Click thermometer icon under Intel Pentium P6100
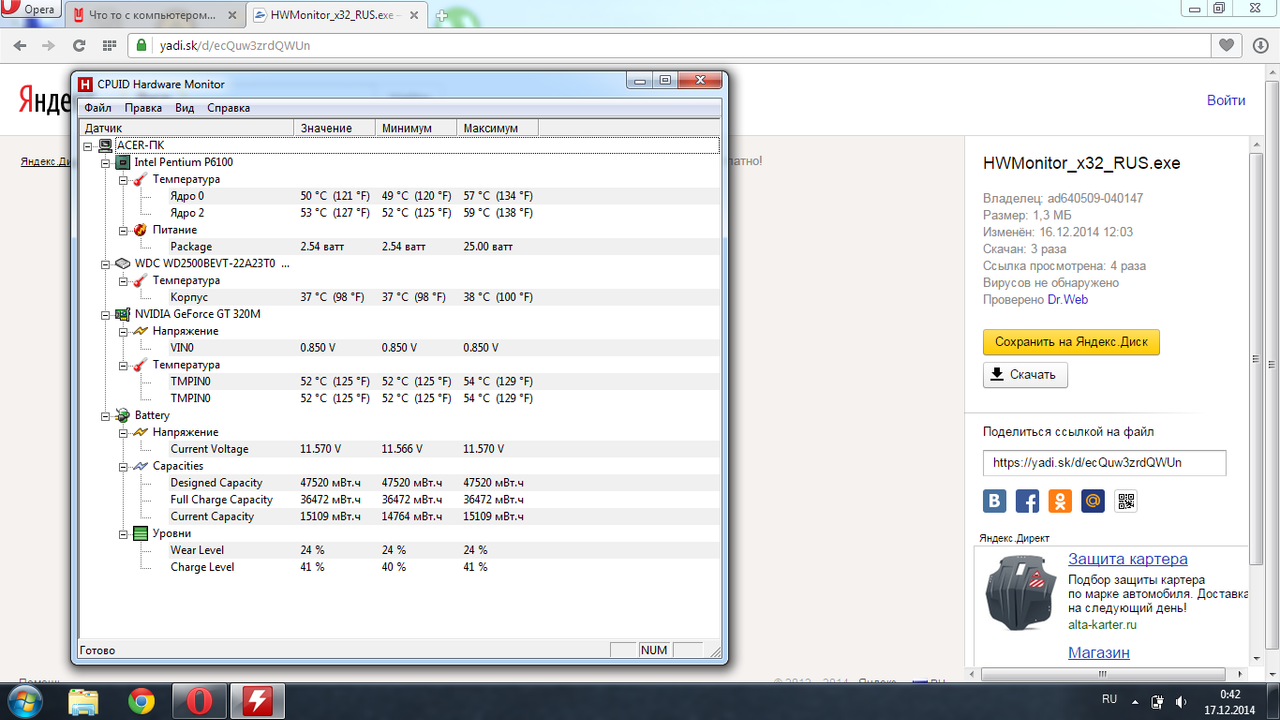 tap(140, 179)
